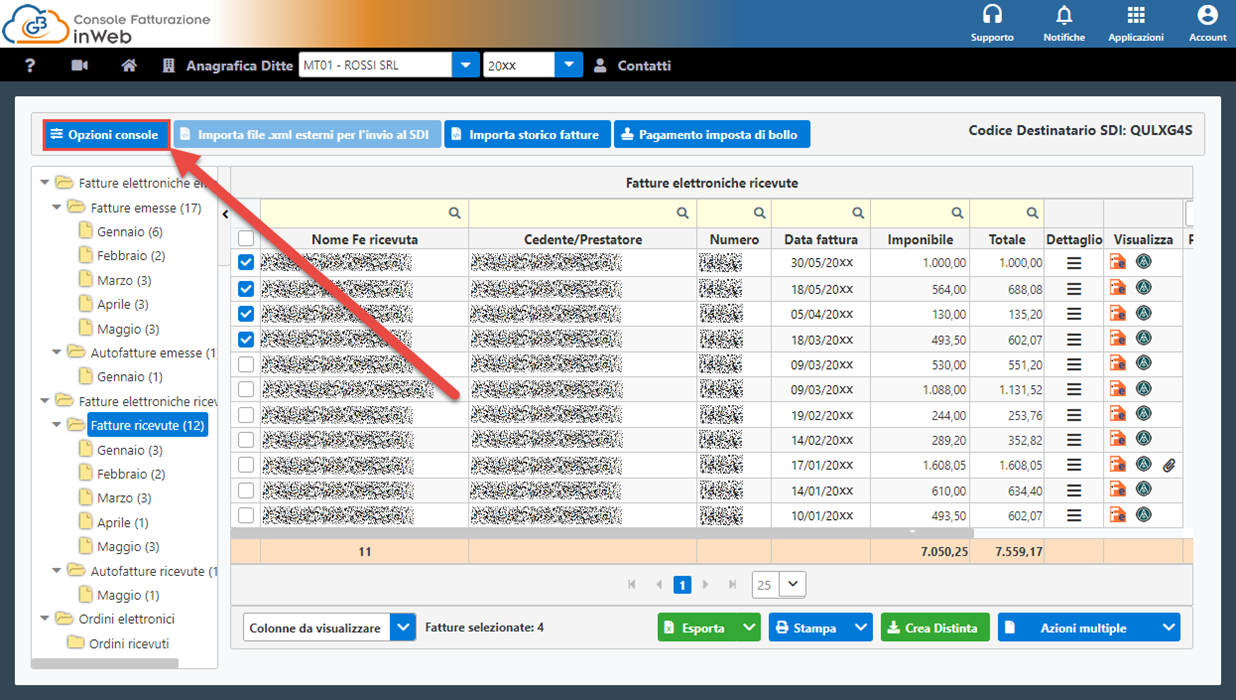
Task: Uncheck the invoice dated 18/03
Action: pos(246,339)
